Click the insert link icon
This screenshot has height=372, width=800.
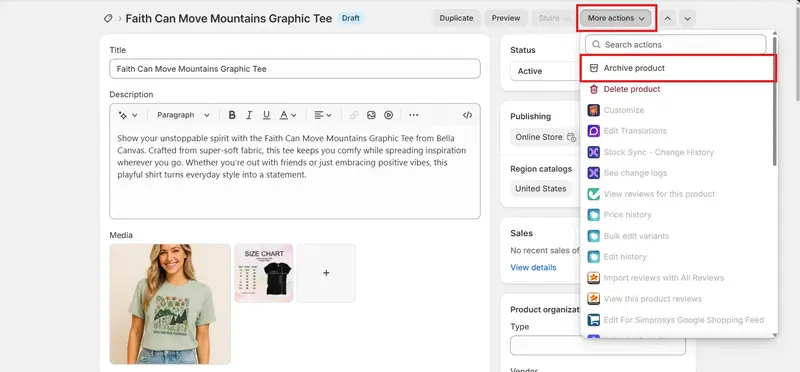point(354,115)
